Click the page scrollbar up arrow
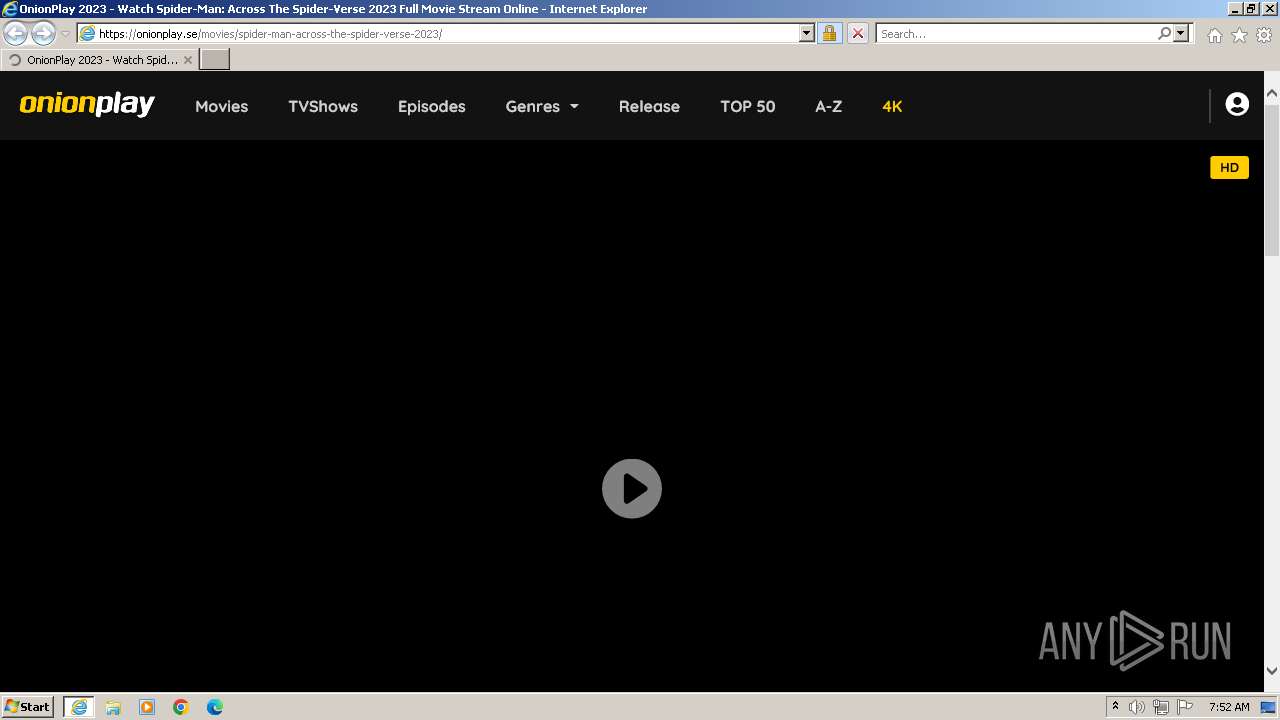 [1272, 93]
